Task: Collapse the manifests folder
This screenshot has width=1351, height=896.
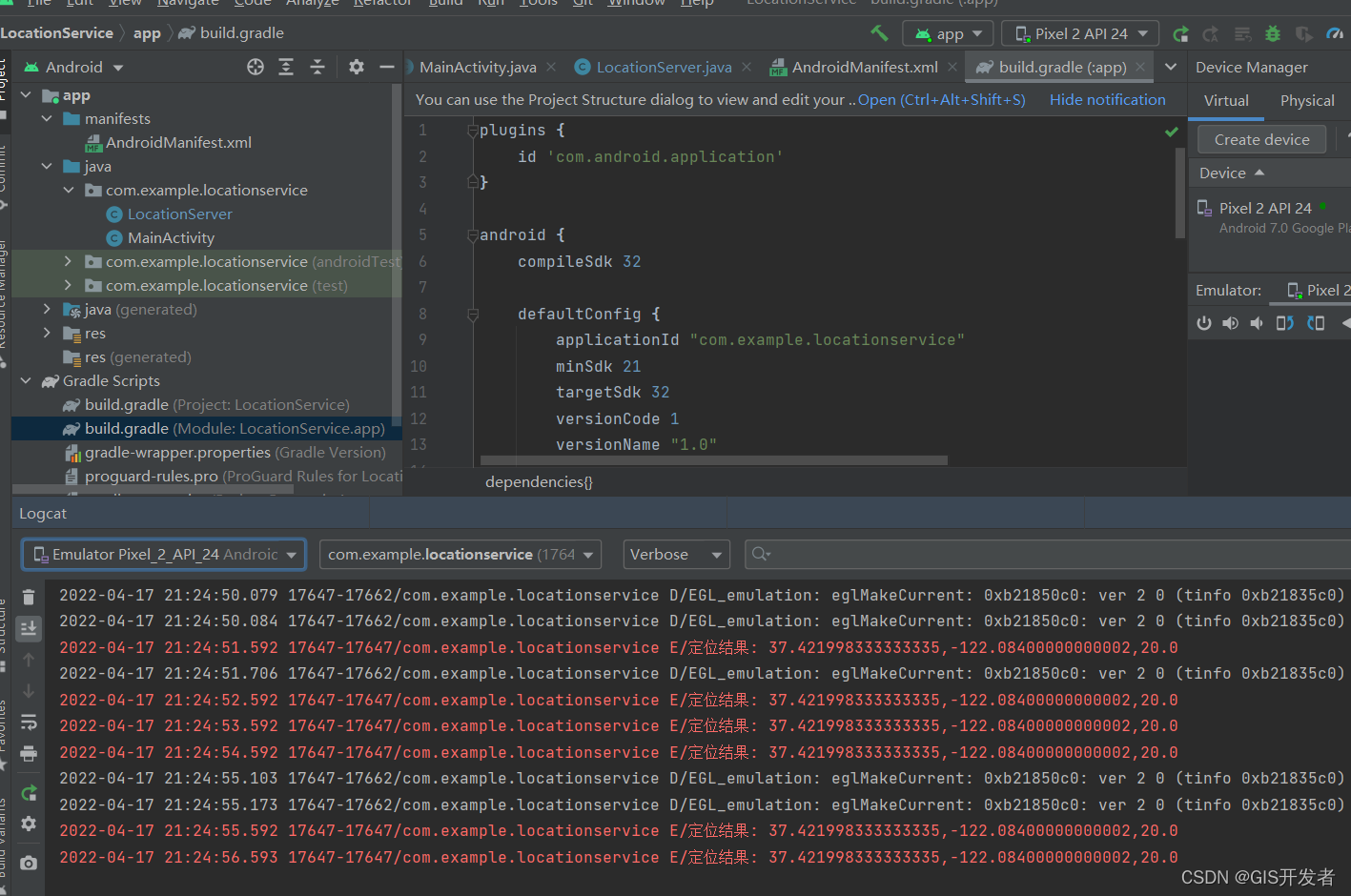Action: coord(47,118)
